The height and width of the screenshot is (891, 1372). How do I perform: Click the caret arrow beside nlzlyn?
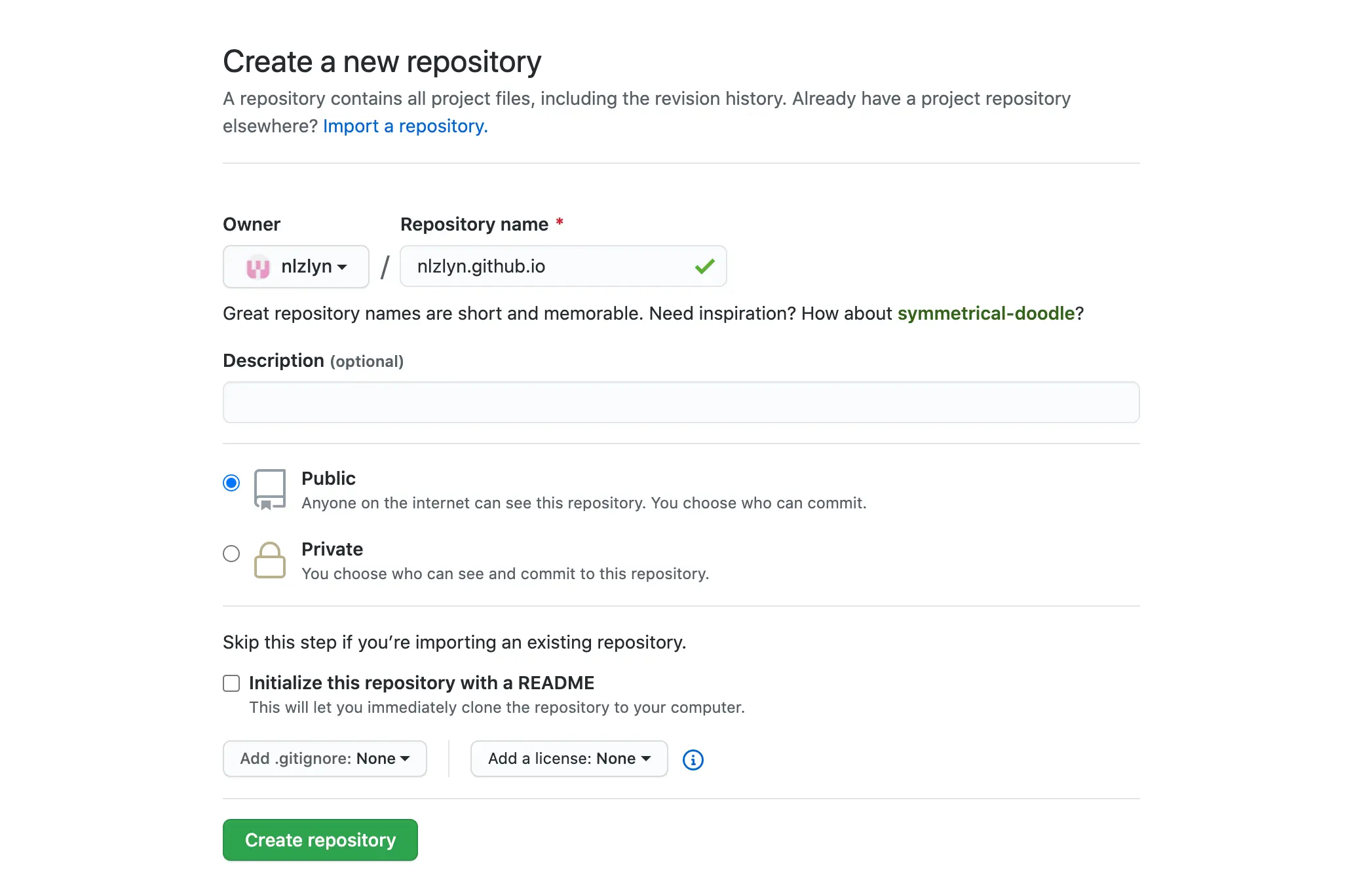(x=342, y=267)
